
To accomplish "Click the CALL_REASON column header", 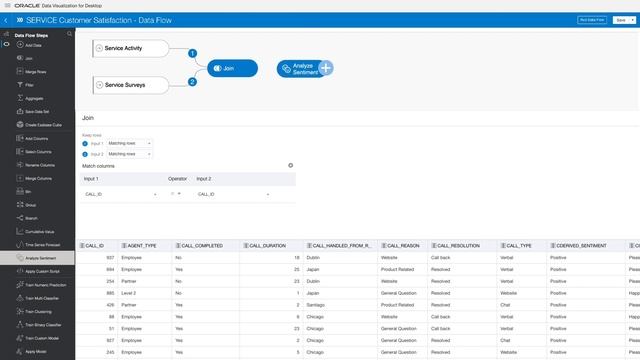I will [403, 246].
